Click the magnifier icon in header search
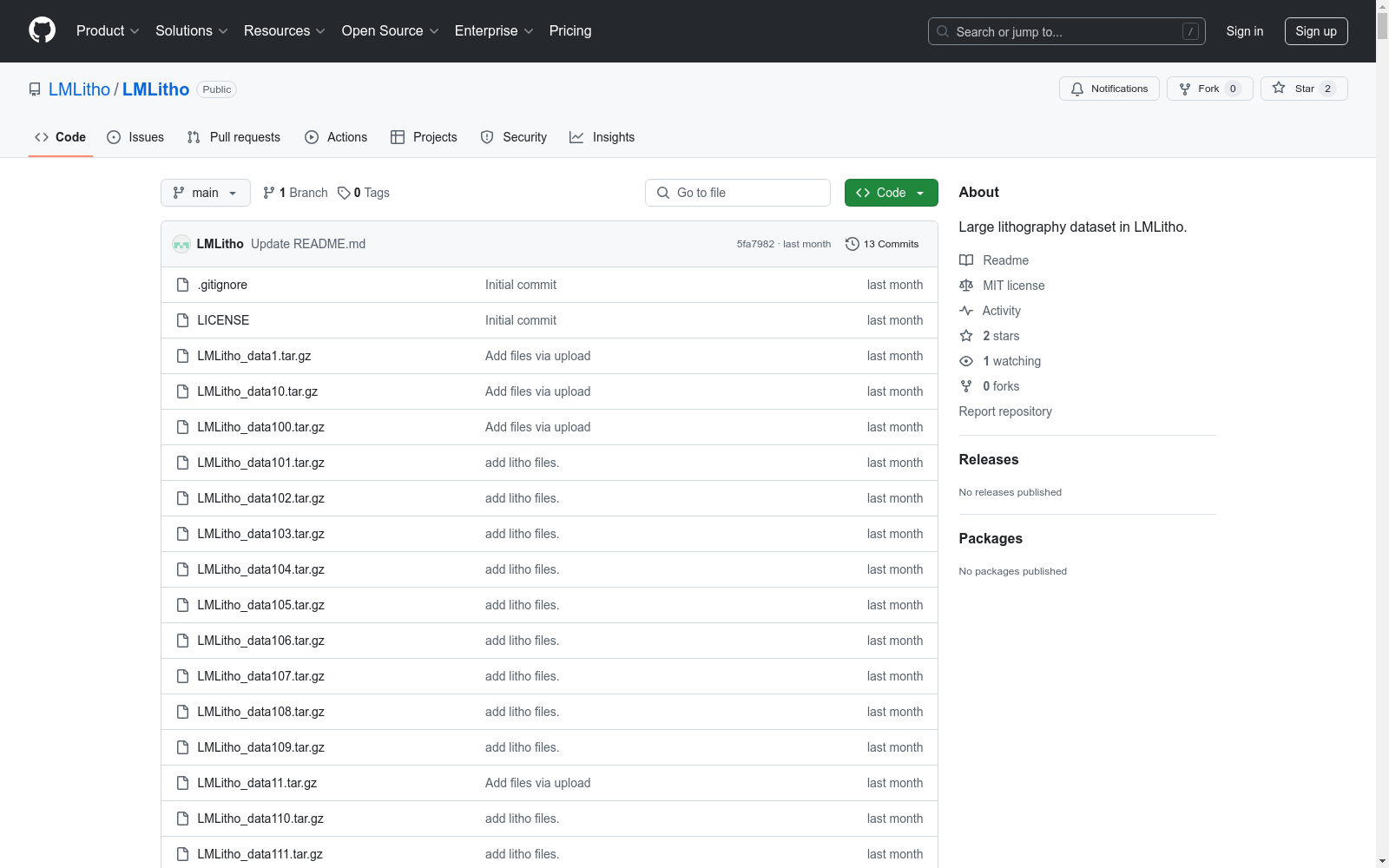The image size is (1389, 868). [943, 31]
